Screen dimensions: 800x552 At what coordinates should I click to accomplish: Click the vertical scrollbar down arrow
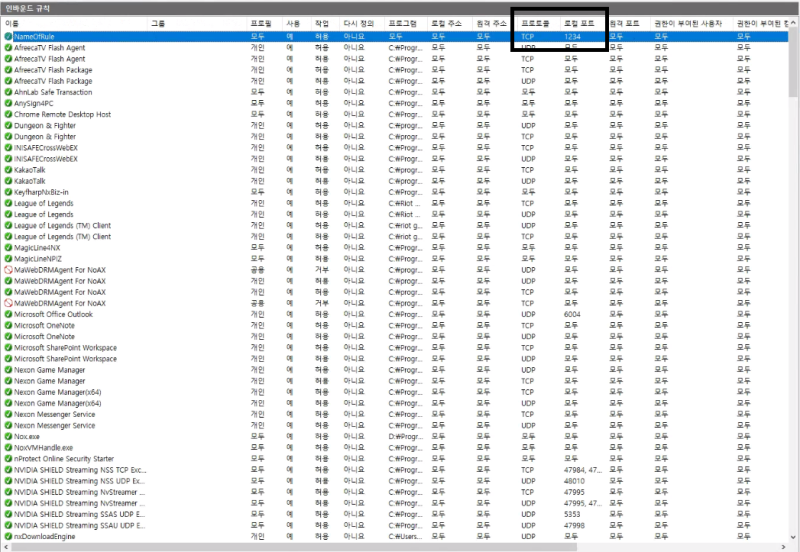[x=793, y=537]
